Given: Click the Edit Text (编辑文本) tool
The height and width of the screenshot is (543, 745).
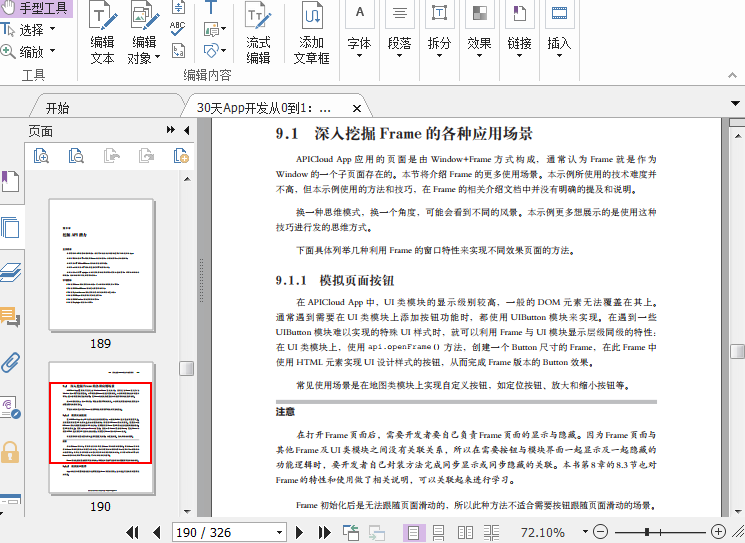Looking at the screenshot, I should (102, 33).
